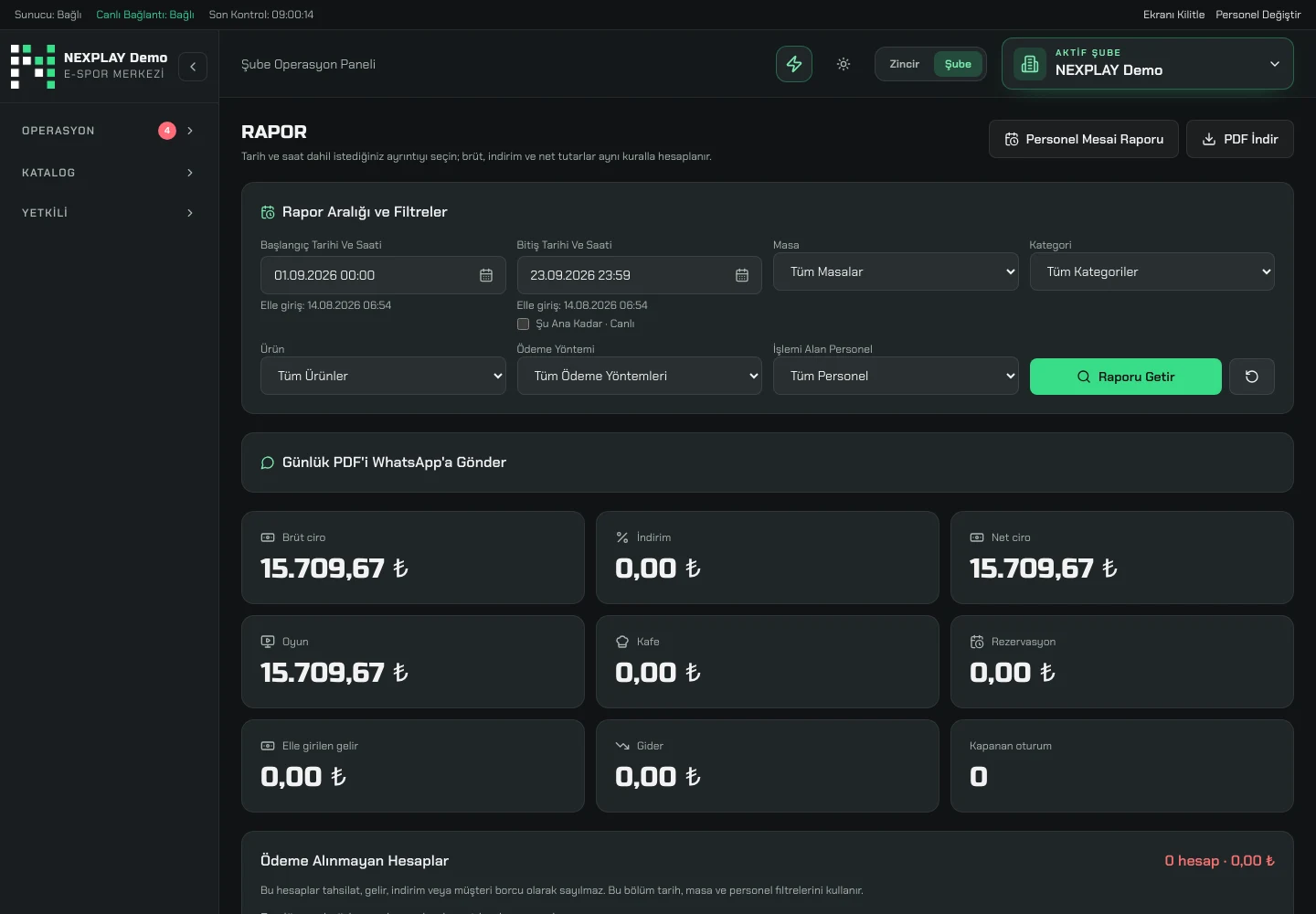Click the calendar icon on Rezervasyon card
Screen dimensions: 1316x914
tap(977, 642)
